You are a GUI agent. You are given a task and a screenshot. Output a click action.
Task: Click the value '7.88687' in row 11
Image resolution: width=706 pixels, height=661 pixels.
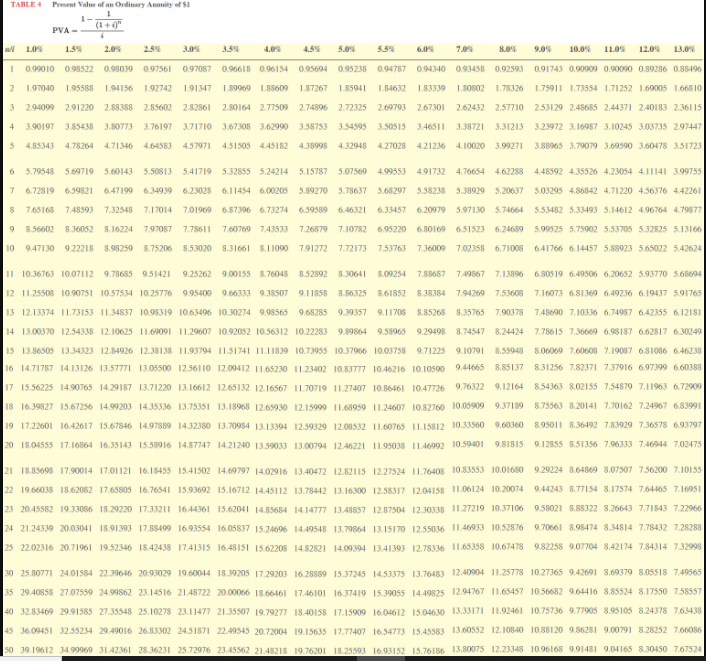(x=431, y=274)
